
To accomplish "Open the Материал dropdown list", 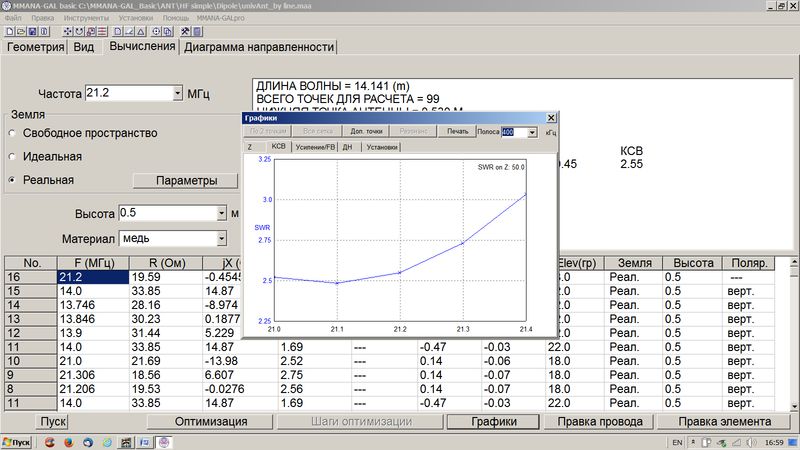I will pos(221,239).
